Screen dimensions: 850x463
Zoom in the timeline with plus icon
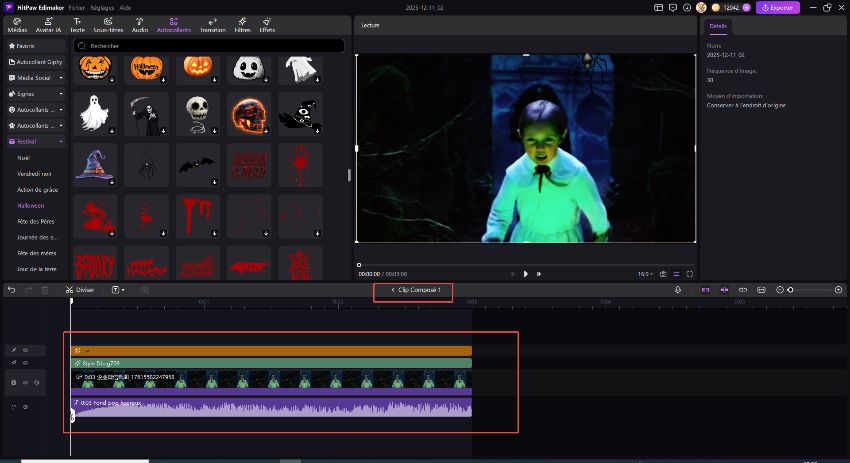[x=838, y=290]
